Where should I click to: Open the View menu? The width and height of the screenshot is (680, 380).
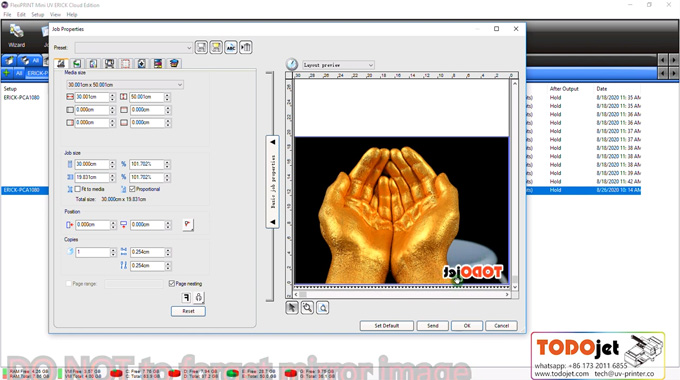point(55,14)
